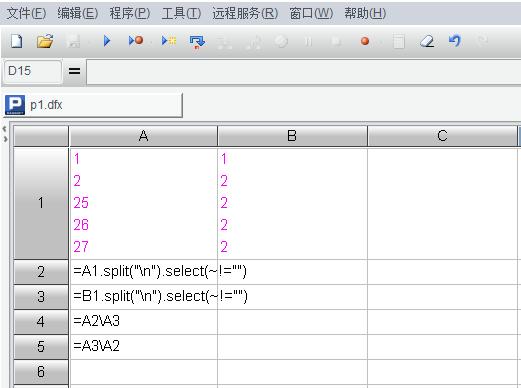Run to cursor with arrow and yellow grid icon
This screenshot has height=388, width=521.
point(169,41)
